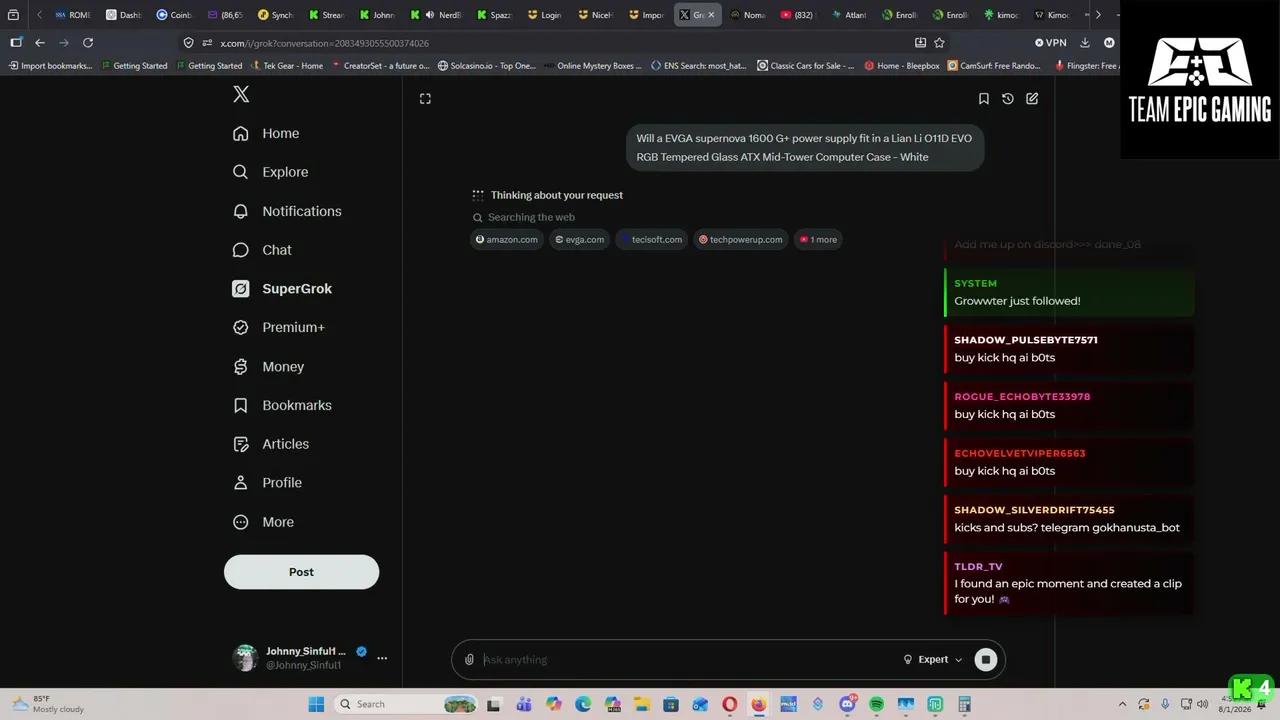Viewport: 1280px width, 720px height.
Task: Open Articles in the sidebar
Action: coord(270,444)
